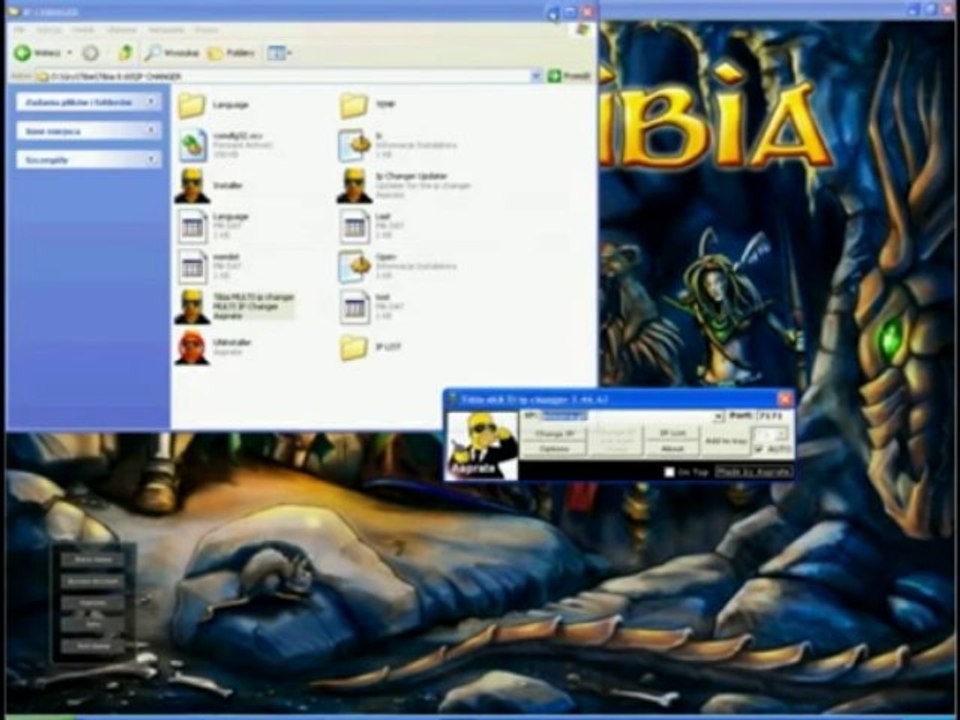
Task: Open the Edycja menu in Explorer
Action: click(x=48, y=29)
